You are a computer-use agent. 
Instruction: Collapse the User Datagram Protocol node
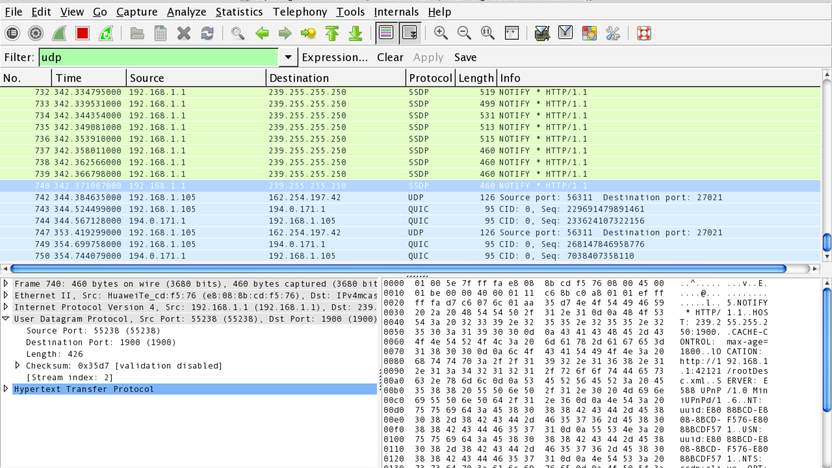6,319
